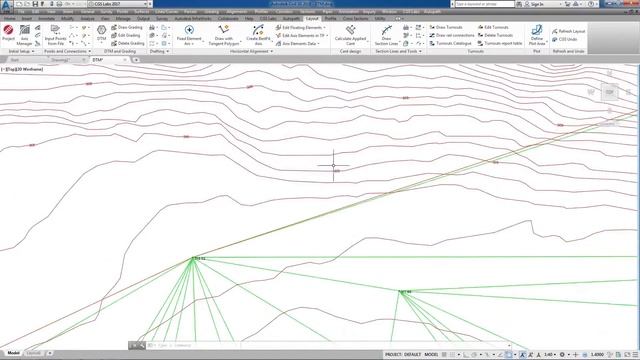This screenshot has height=360, width=640.
Task: Select the Model layout tab
Action: pyautogui.click(x=13, y=353)
